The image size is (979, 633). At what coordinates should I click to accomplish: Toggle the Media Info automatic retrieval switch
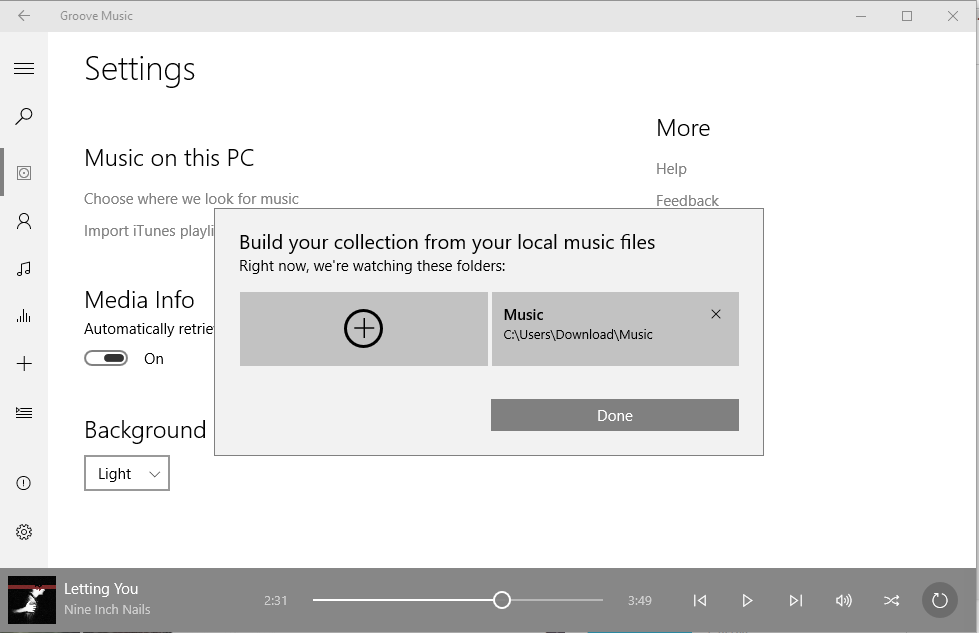(106, 358)
